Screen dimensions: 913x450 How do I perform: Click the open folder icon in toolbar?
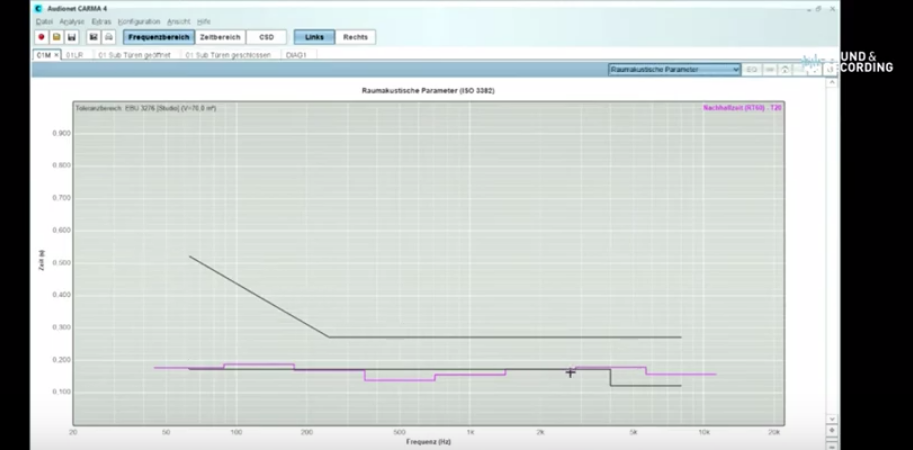tap(57, 37)
